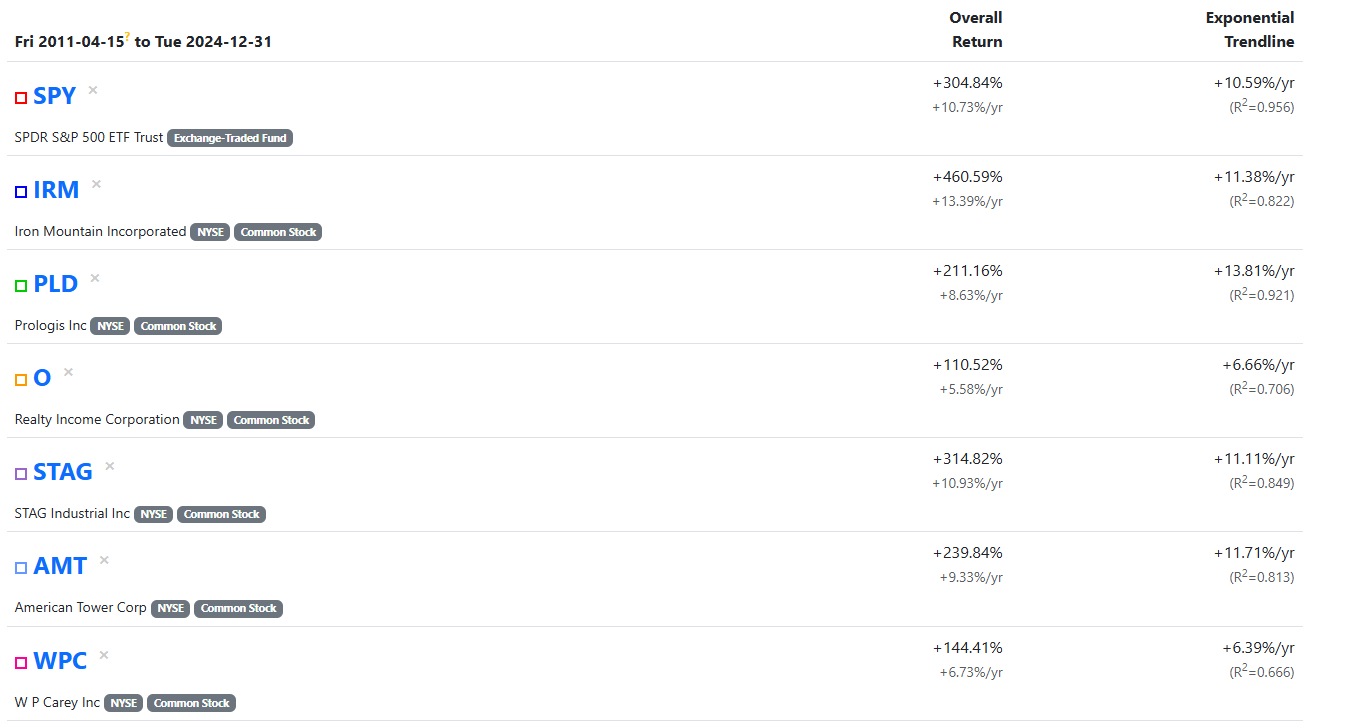The image size is (1354, 722).
Task: Click the green PLD color square
Action: (x=21, y=286)
